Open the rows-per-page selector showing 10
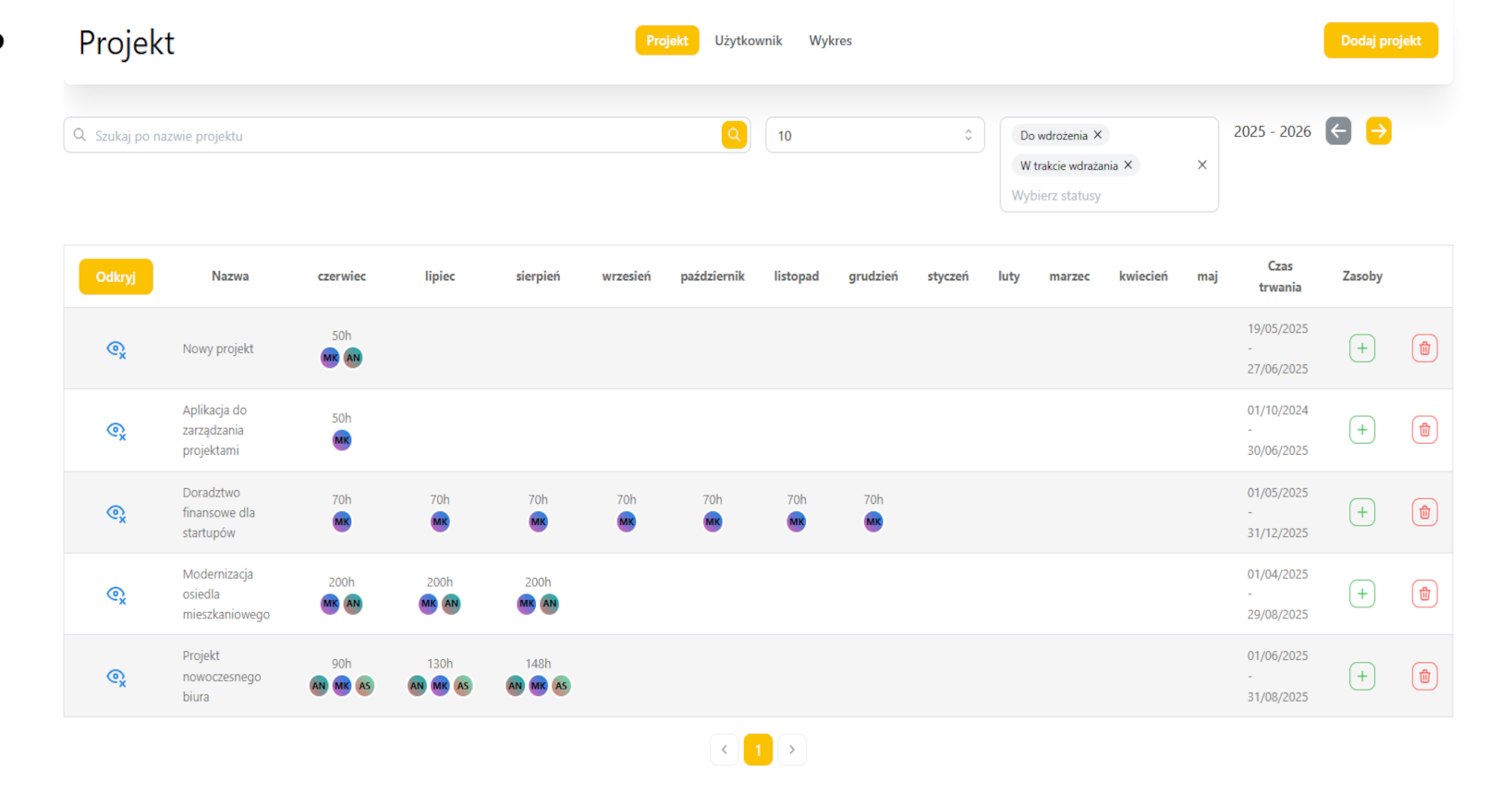Viewport: 1512px width, 808px height. tap(874, 135)
